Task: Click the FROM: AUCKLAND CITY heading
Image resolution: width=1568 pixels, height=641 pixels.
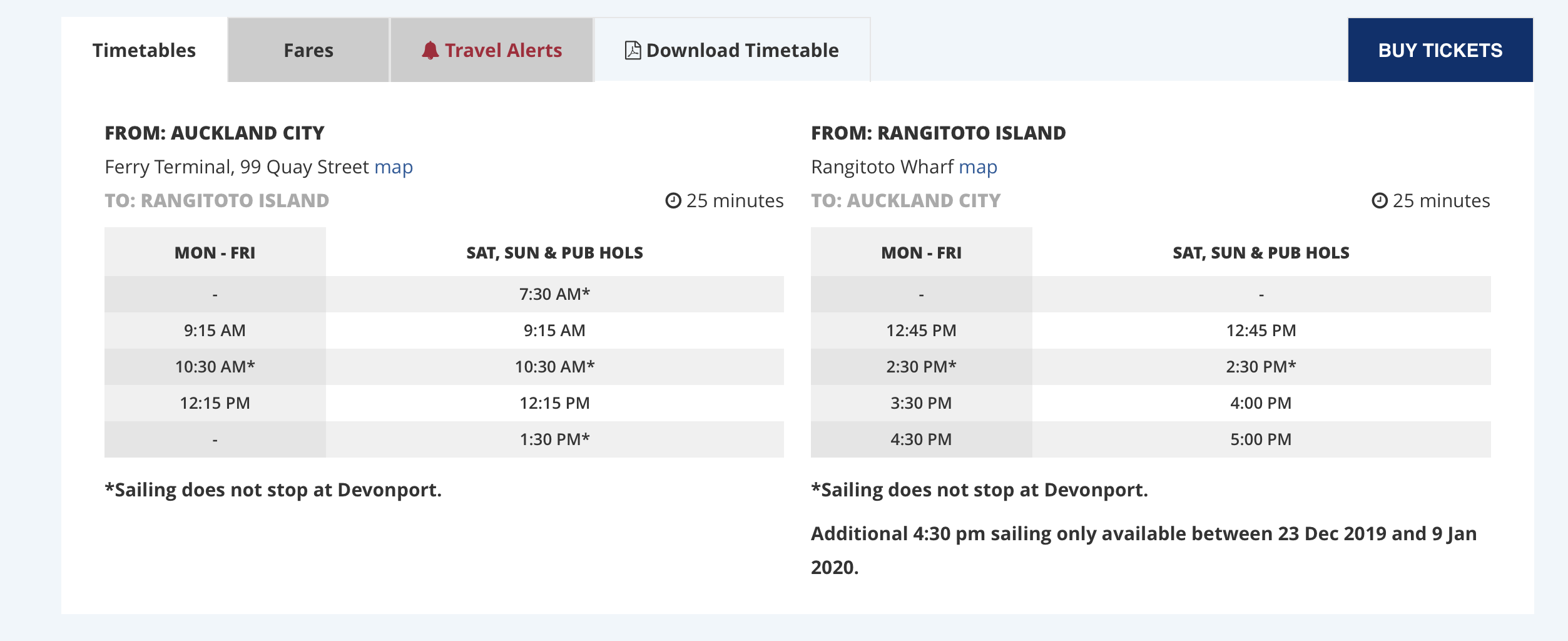Action: point(215,133)
